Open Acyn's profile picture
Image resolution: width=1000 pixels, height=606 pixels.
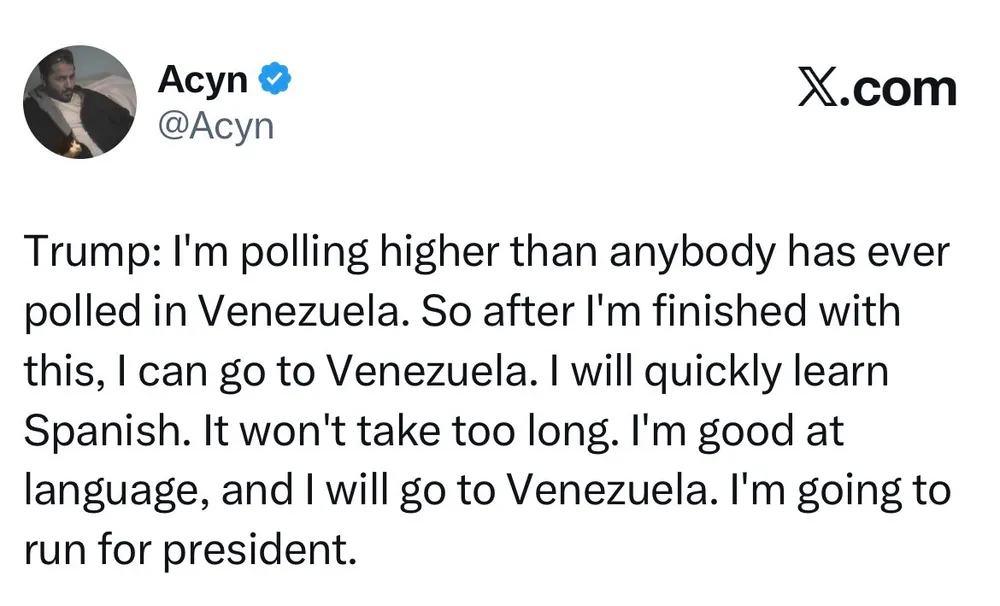79,102
